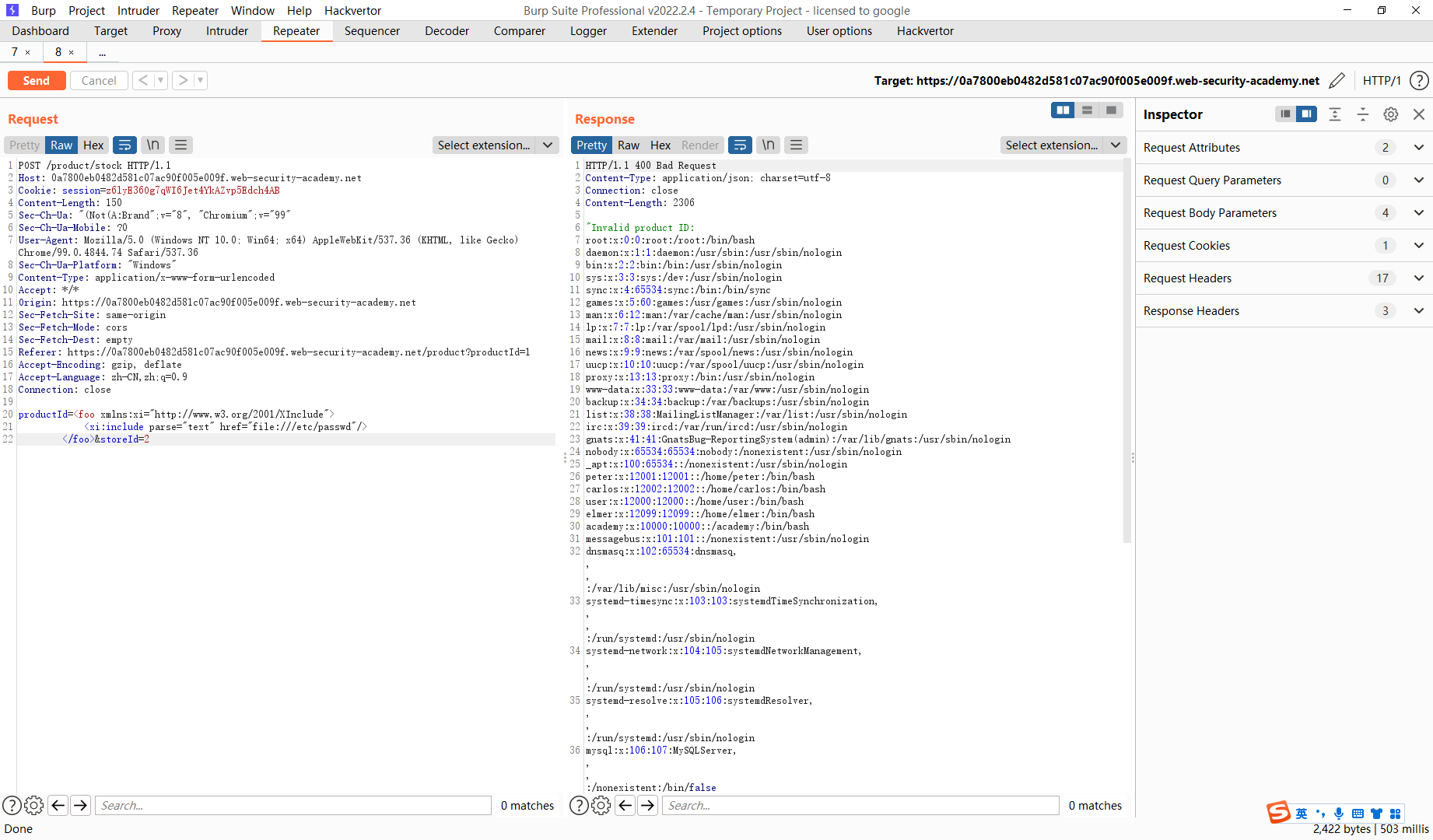
Task: Toggle non-printable characters in the response editor
Action: 768,145
